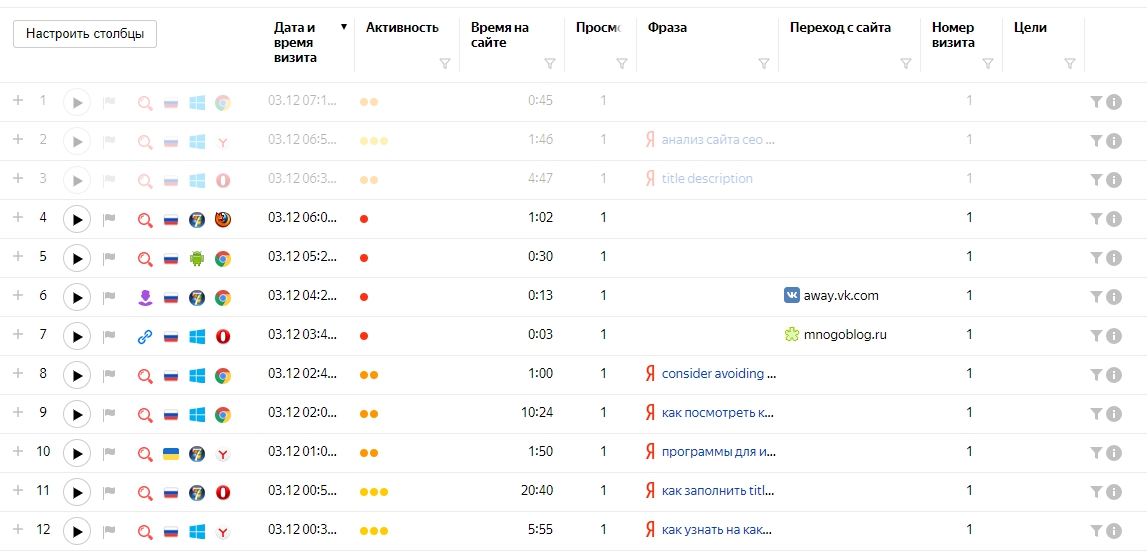
Task: Show info for visit 1
Action: [1114, 102]
